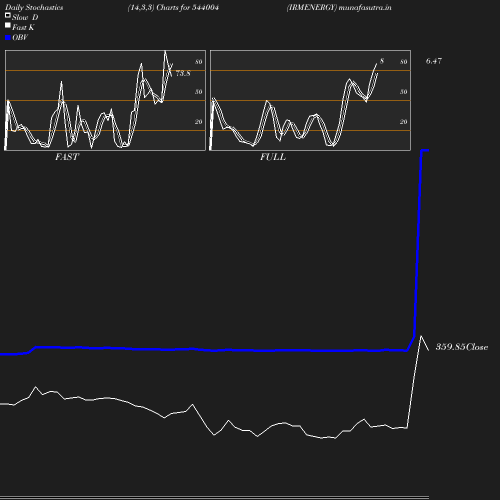Image resolution: width=500 pixels, height=500 pixels.
Task: Click the Daily Stochastics title
Action: (x=34, y=7)
